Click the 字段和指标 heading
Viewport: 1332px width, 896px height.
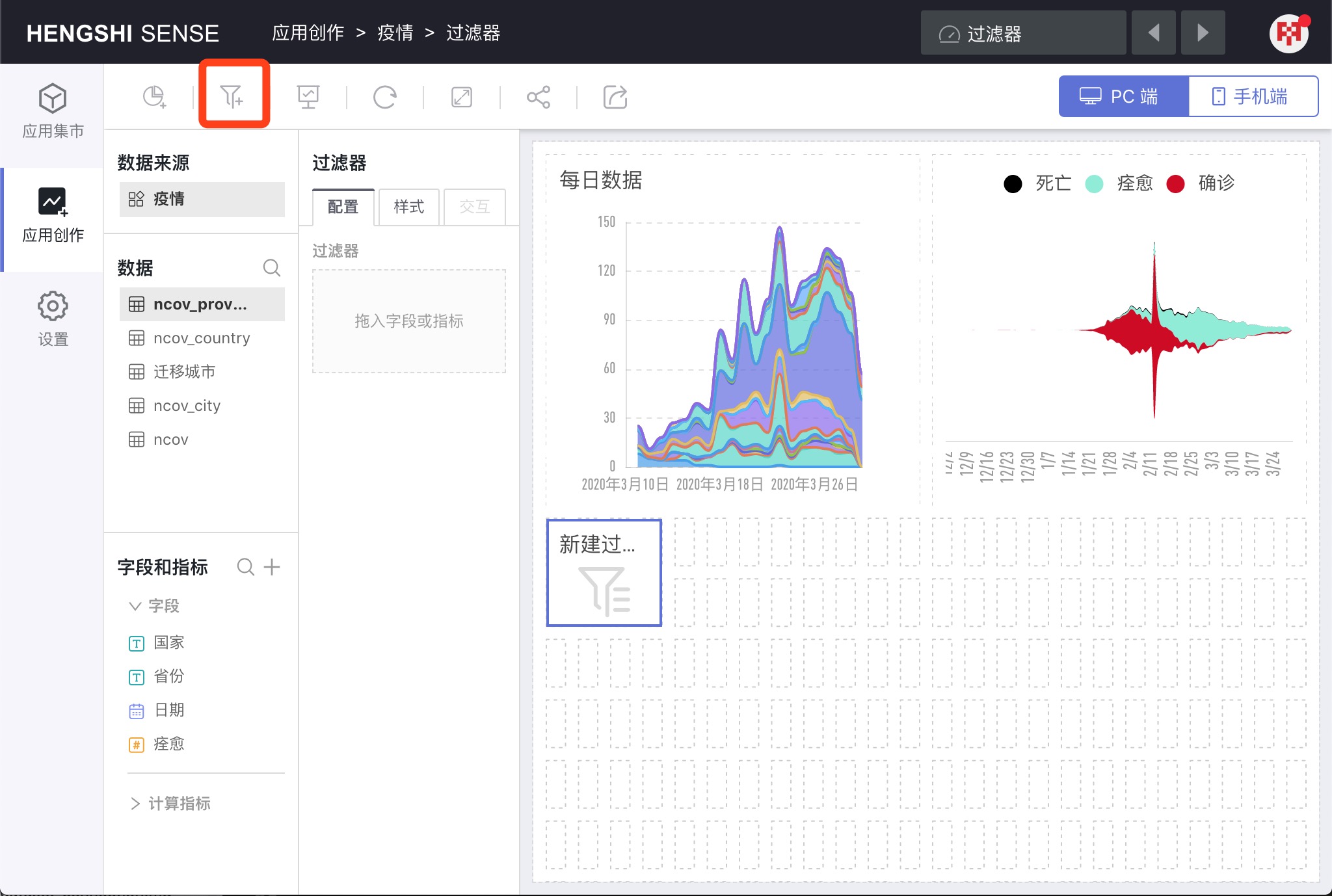coord(163,567)
